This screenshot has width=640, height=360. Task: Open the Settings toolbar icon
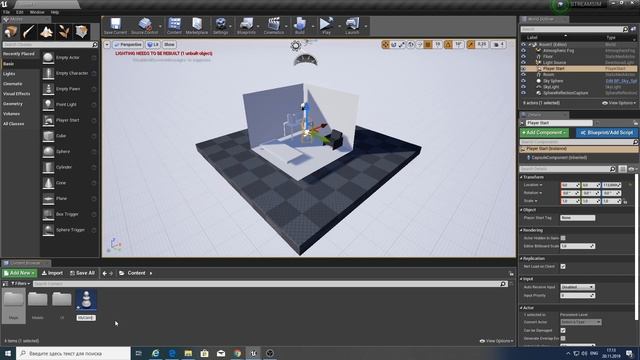click(x=220, y=26)
